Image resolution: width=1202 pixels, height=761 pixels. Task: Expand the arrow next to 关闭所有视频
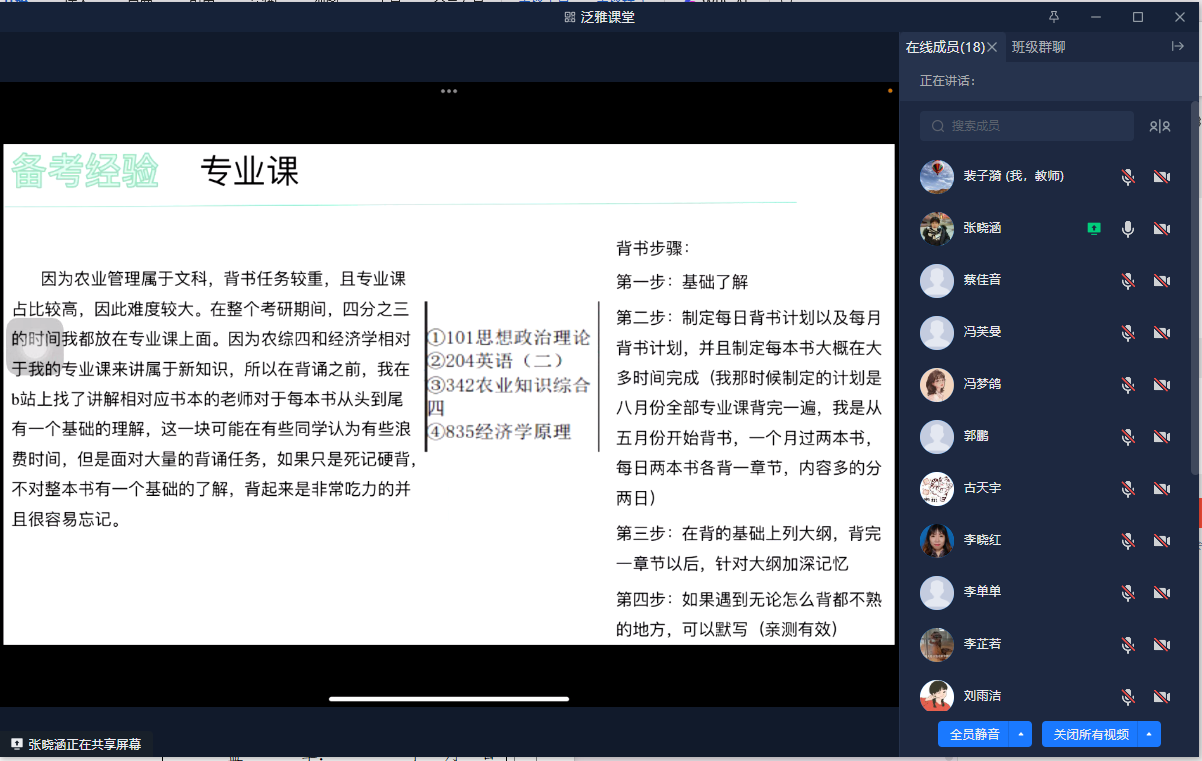coord(1150,734)
